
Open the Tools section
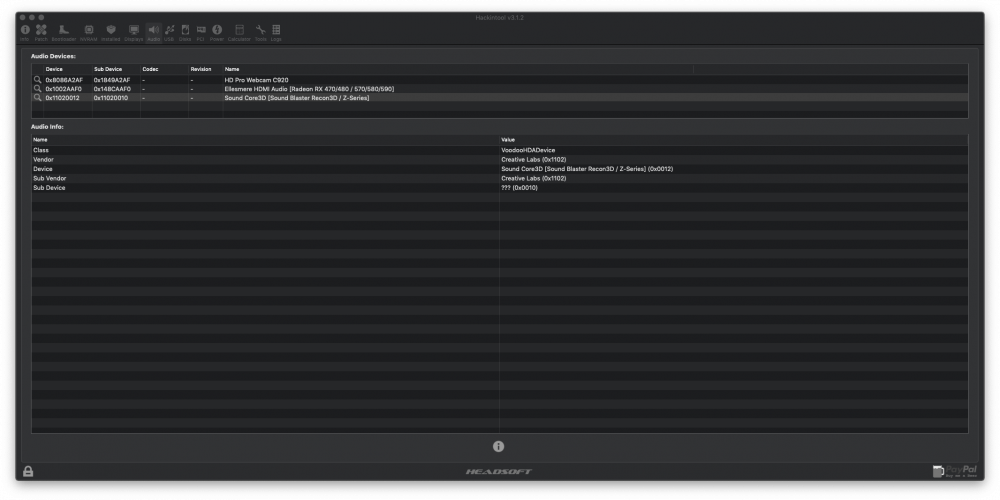(260, 33)
